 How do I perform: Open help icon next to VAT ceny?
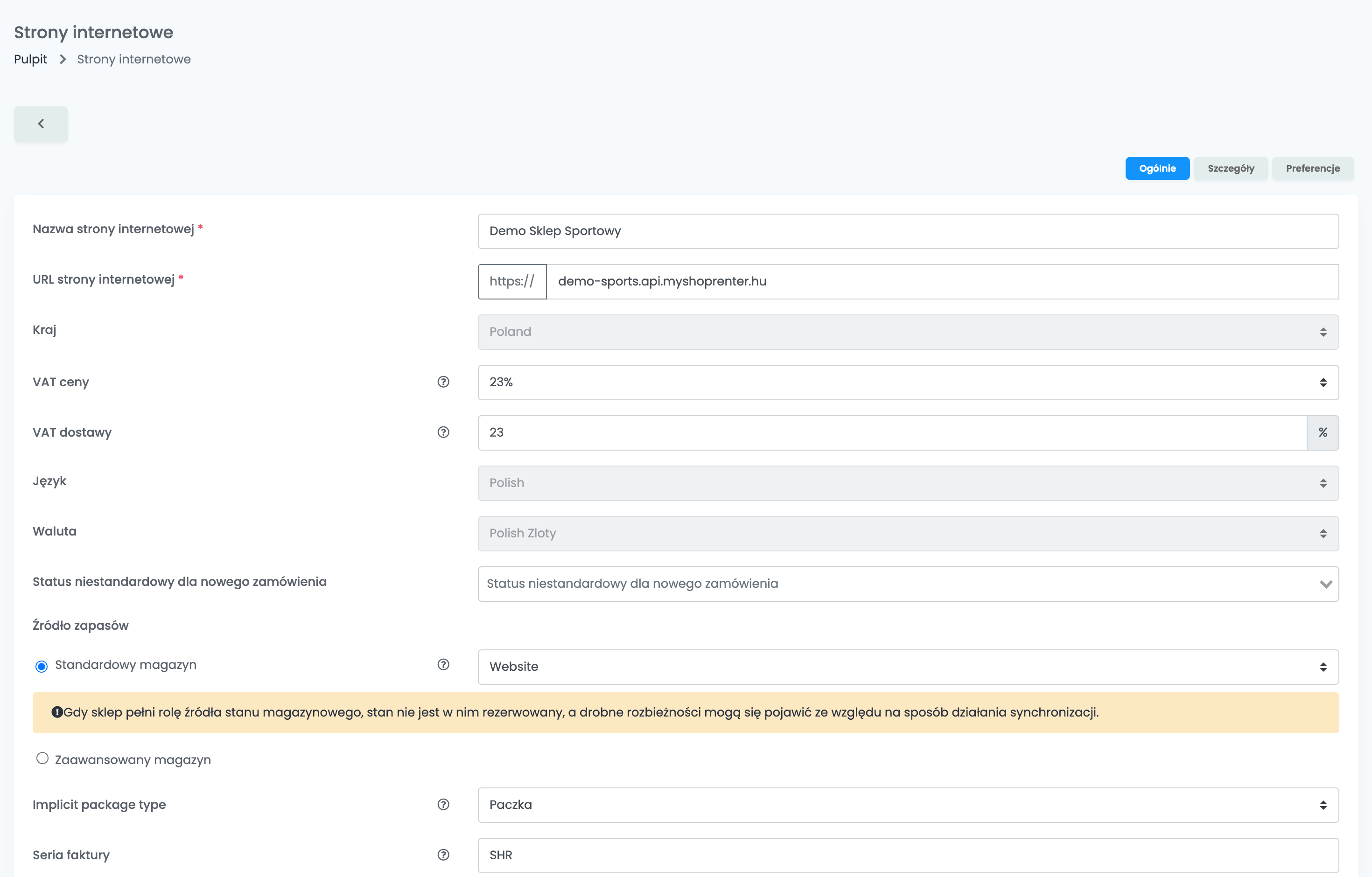[x=443, y=382]
